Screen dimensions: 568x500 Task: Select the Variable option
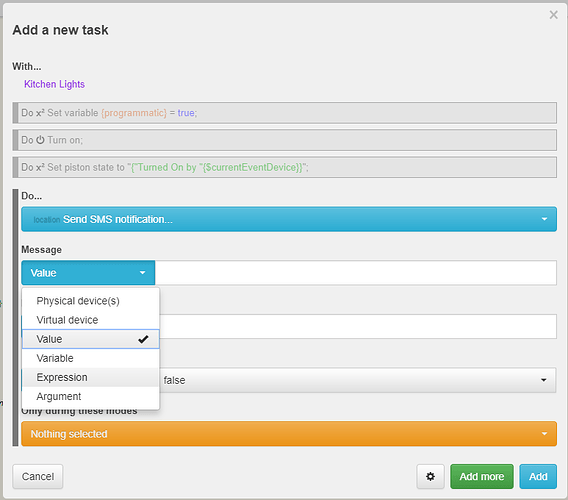coord(91,358)
